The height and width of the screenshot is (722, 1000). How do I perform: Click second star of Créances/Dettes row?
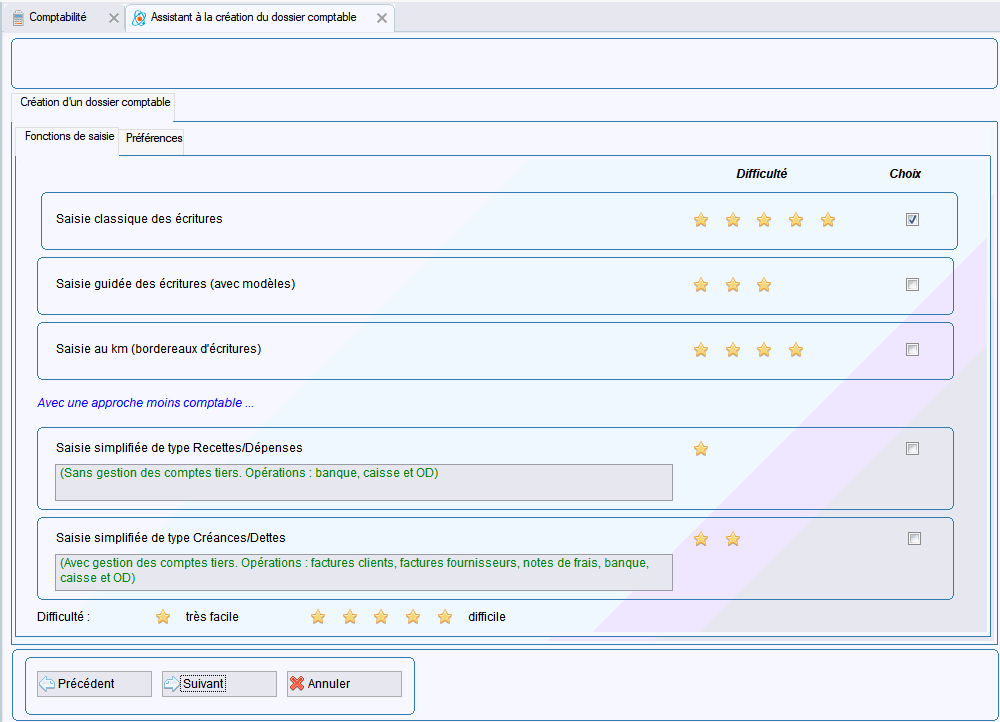coord(733,540)
